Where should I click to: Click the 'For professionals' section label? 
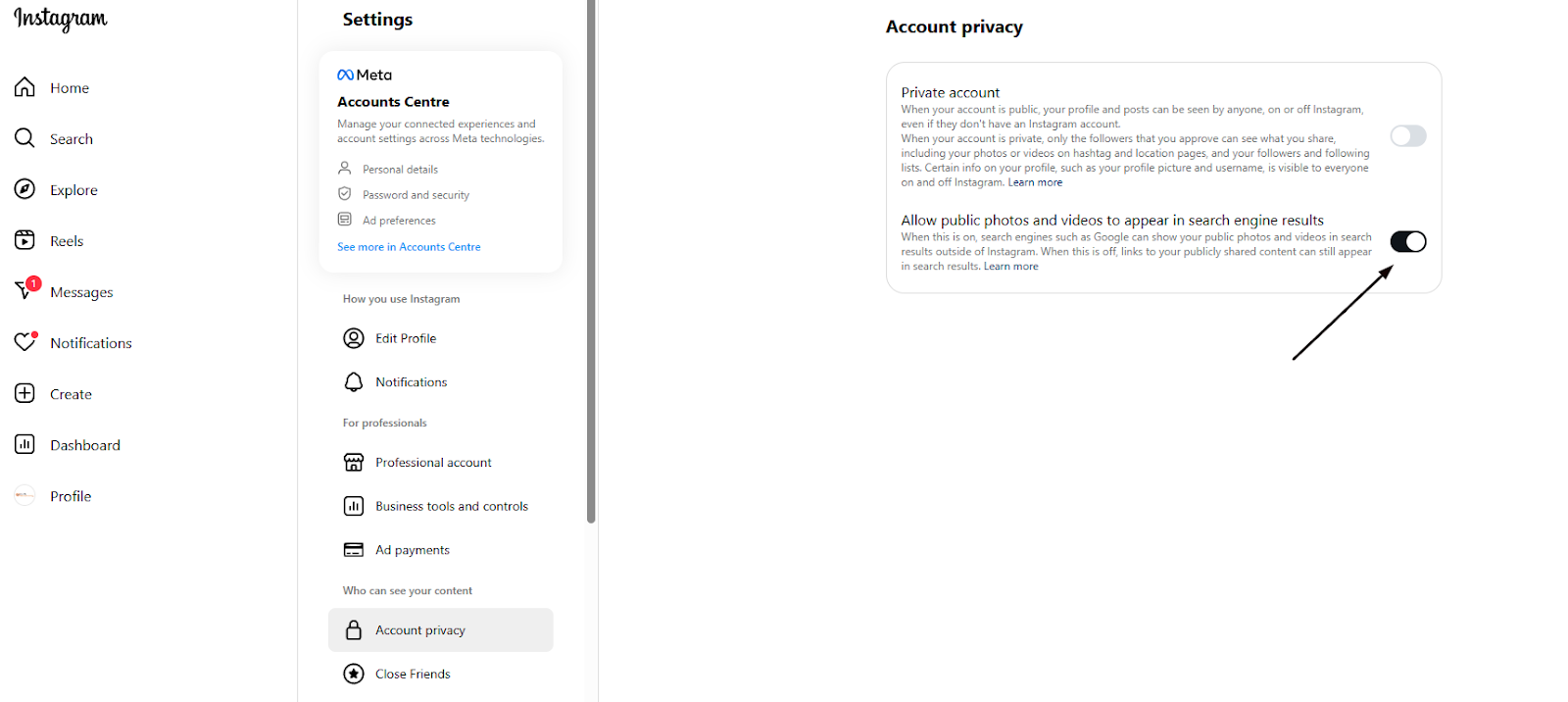pos(384,423)
